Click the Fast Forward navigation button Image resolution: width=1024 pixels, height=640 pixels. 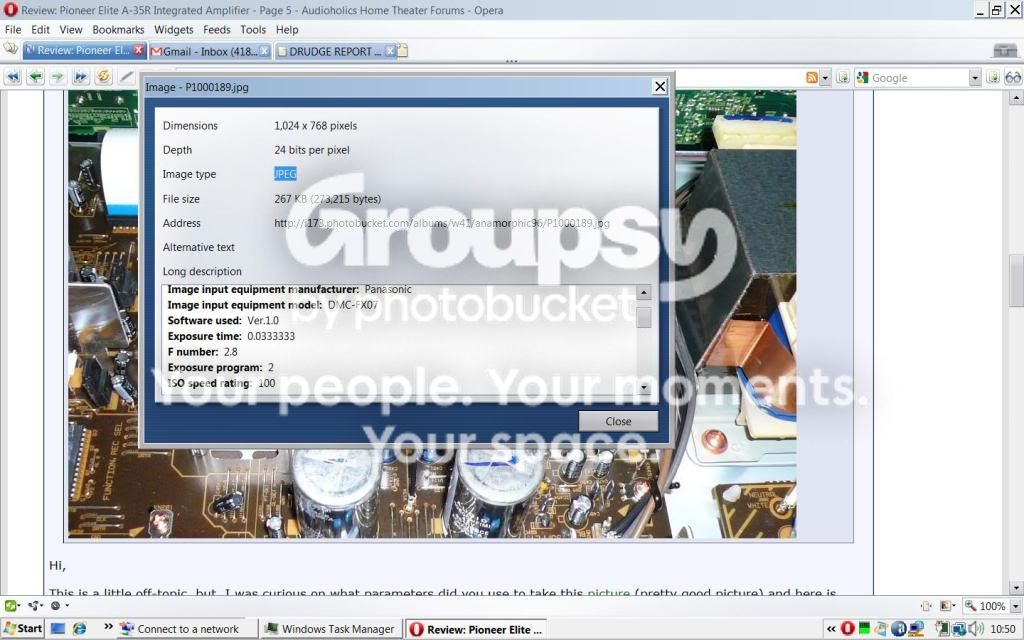(81, 77)
